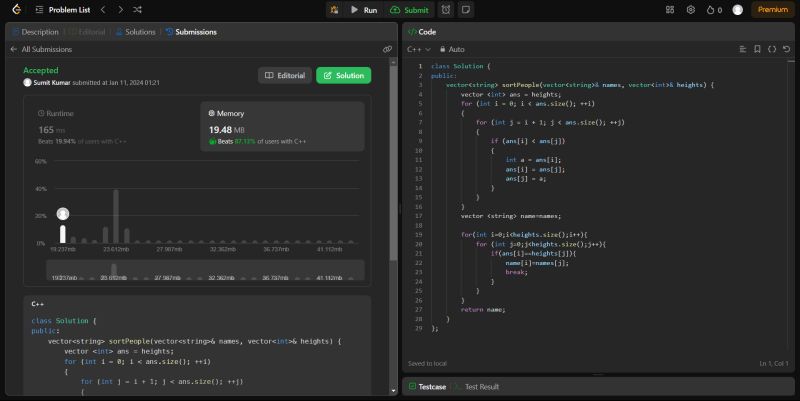Go to previous problem arrow
Image resolution: width=800 pixels, height=401 pixels.
point(103,10)
